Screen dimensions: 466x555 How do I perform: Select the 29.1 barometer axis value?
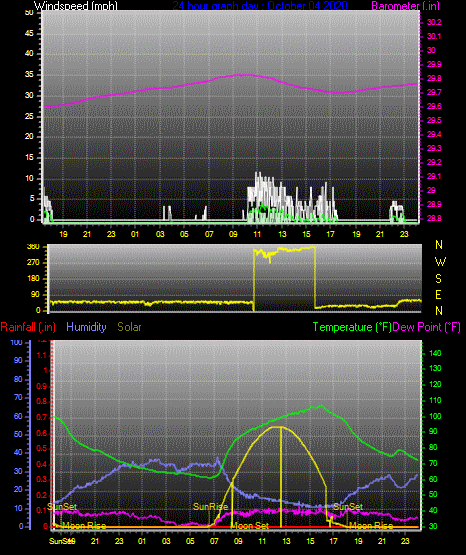pyautogui.click(x=434, y=176)
